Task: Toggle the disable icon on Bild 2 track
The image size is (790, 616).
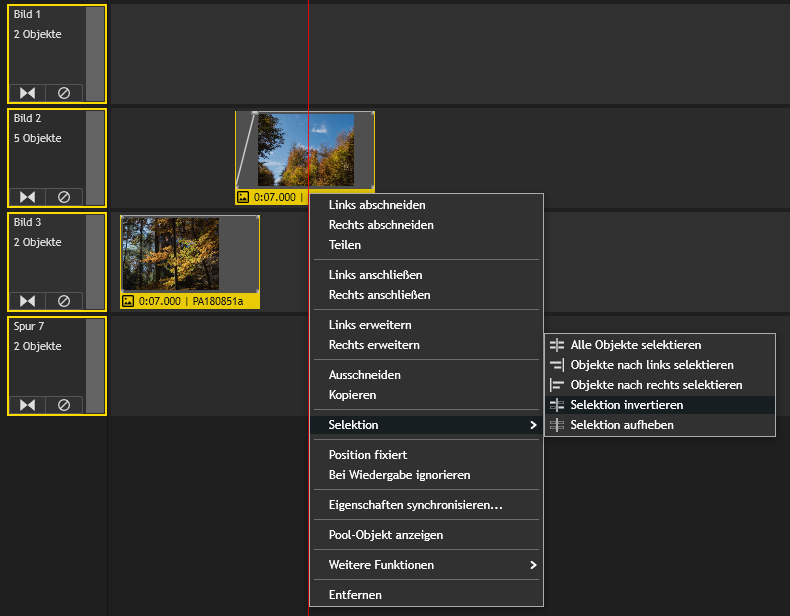Action: click(64, 197)
